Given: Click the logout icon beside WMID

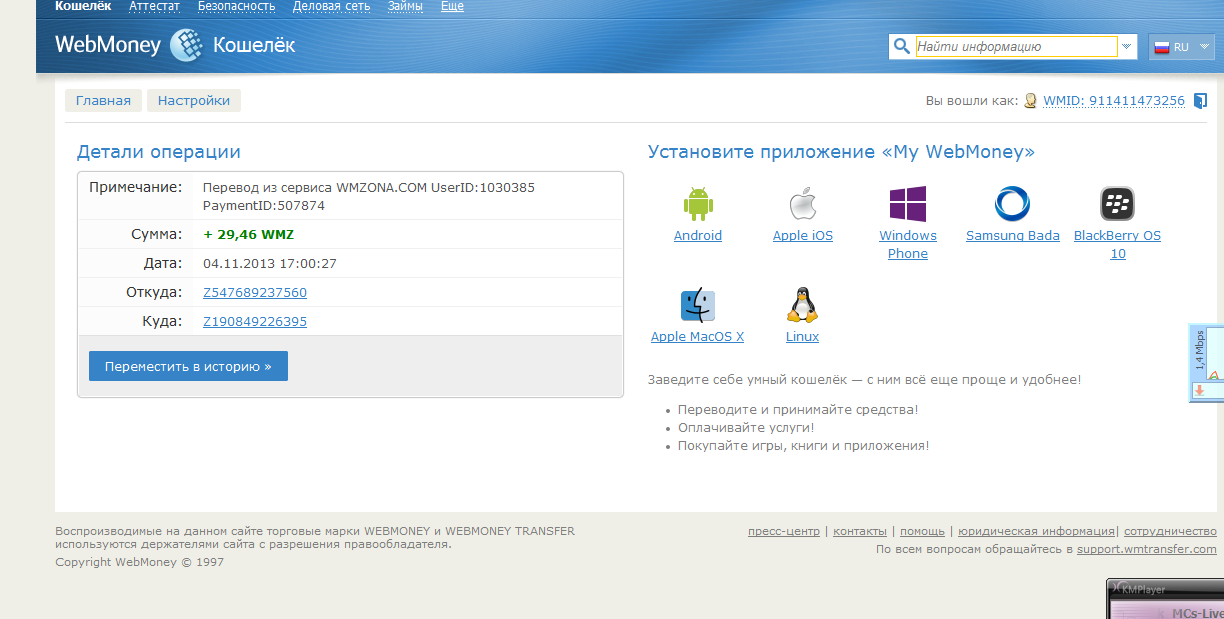Looking at the screenshot, I should click(x=1201, y=101).
